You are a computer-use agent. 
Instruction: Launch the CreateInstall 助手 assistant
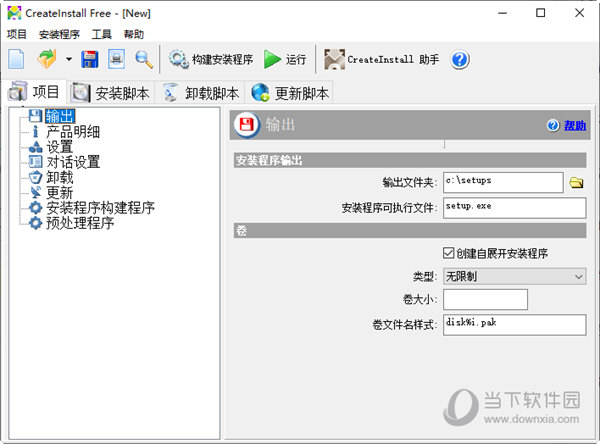382,59
